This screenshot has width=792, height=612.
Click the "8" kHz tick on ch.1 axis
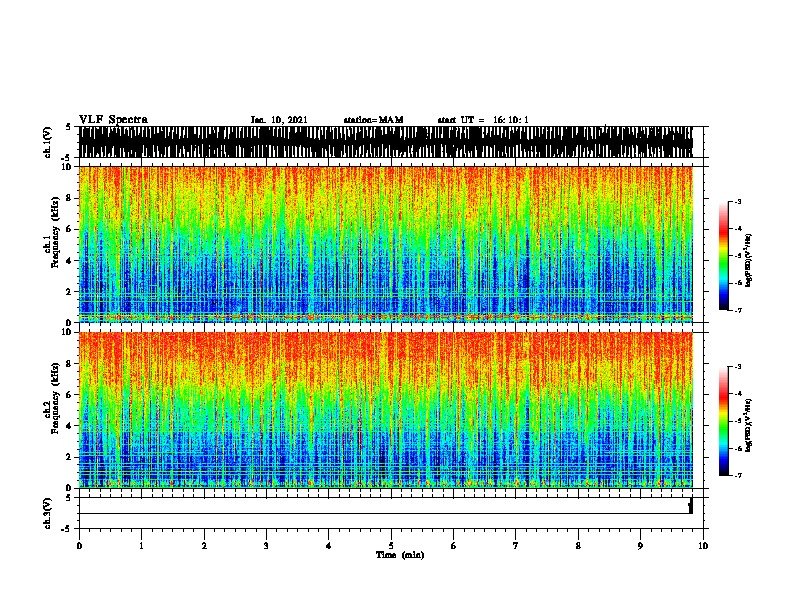(x=69, y=198)
